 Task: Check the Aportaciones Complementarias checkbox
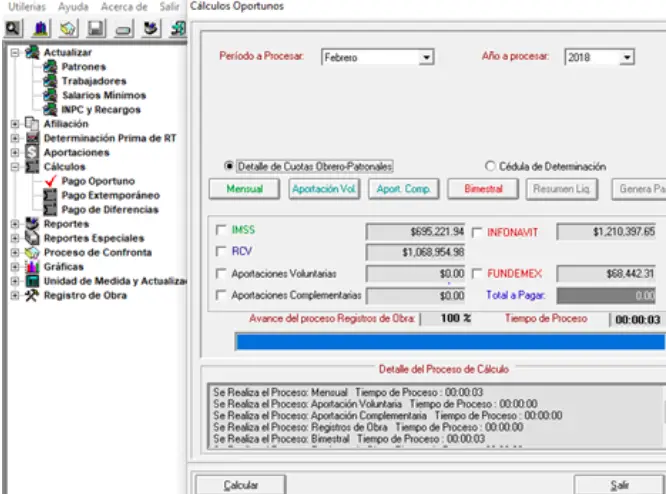(221, 294)
